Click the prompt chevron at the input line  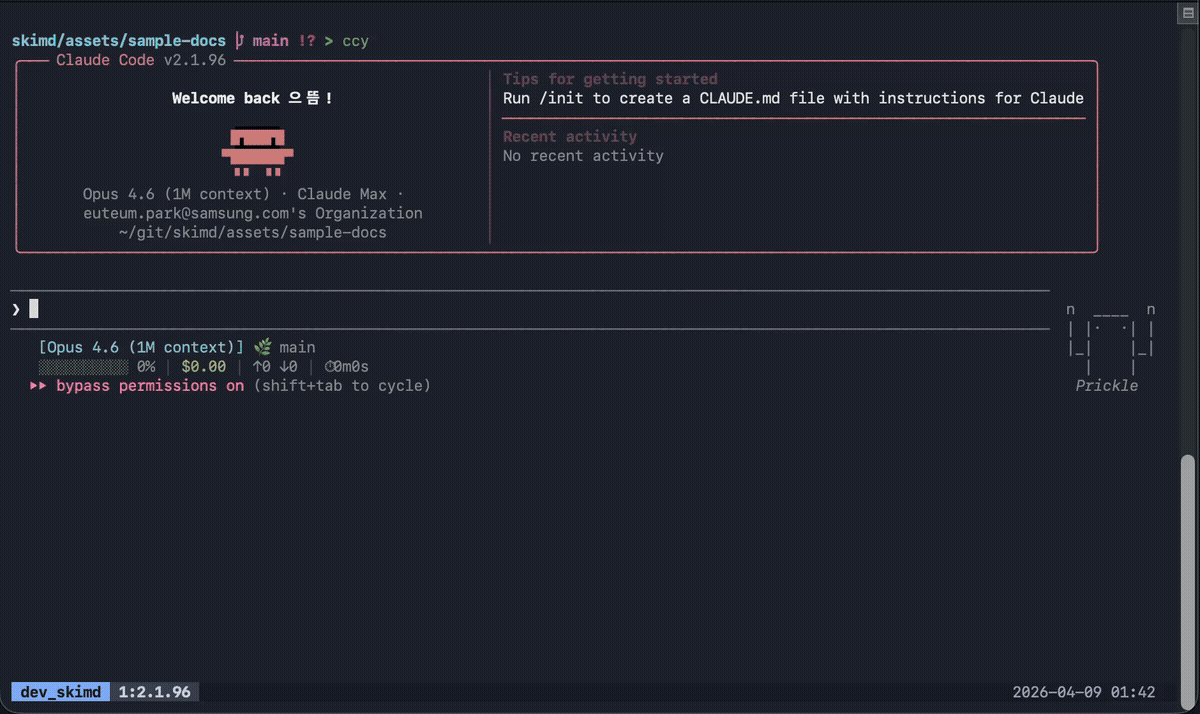pyautogui.click(x=16, y=309)
